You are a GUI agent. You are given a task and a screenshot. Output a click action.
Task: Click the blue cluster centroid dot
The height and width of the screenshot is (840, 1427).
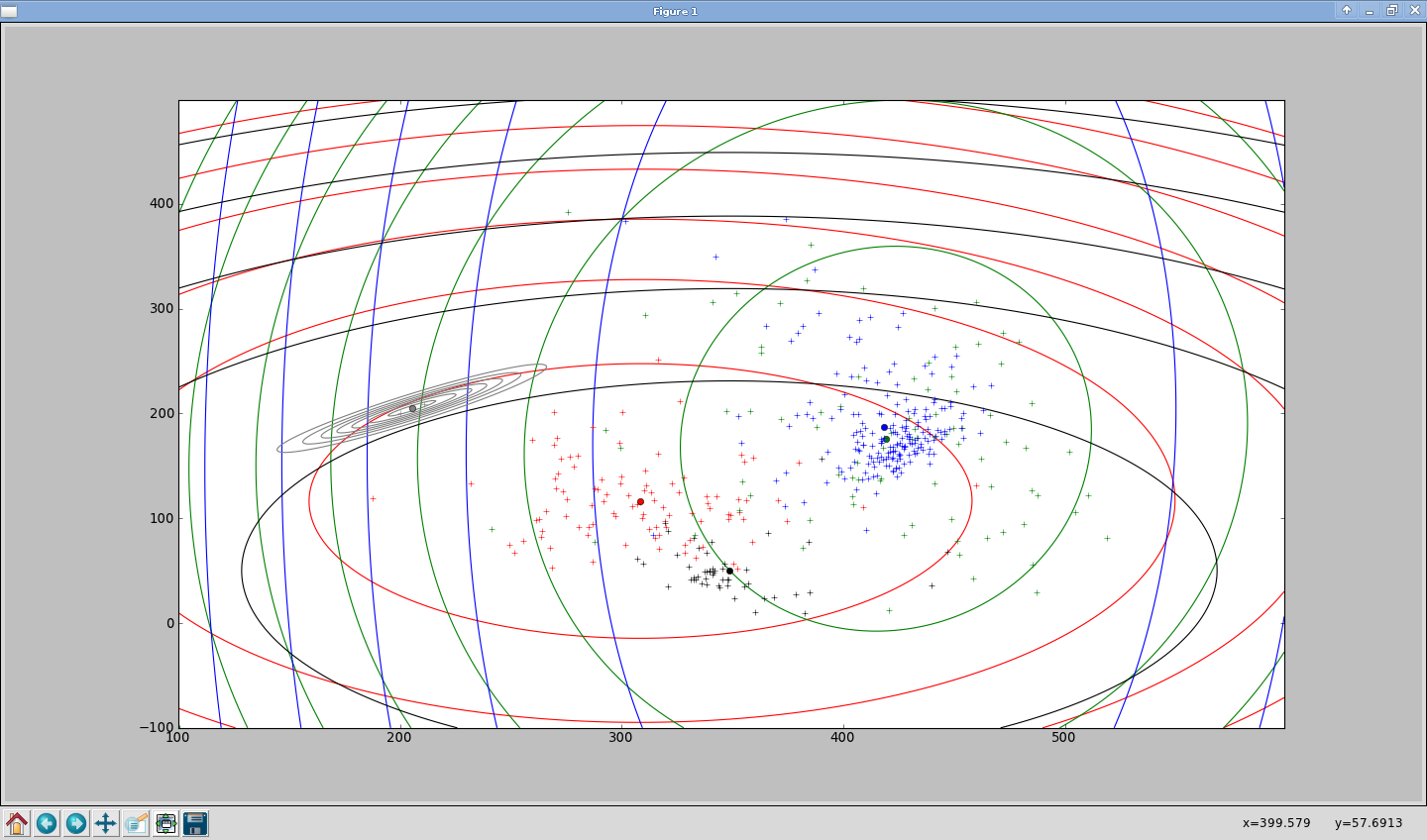[884, 427]
